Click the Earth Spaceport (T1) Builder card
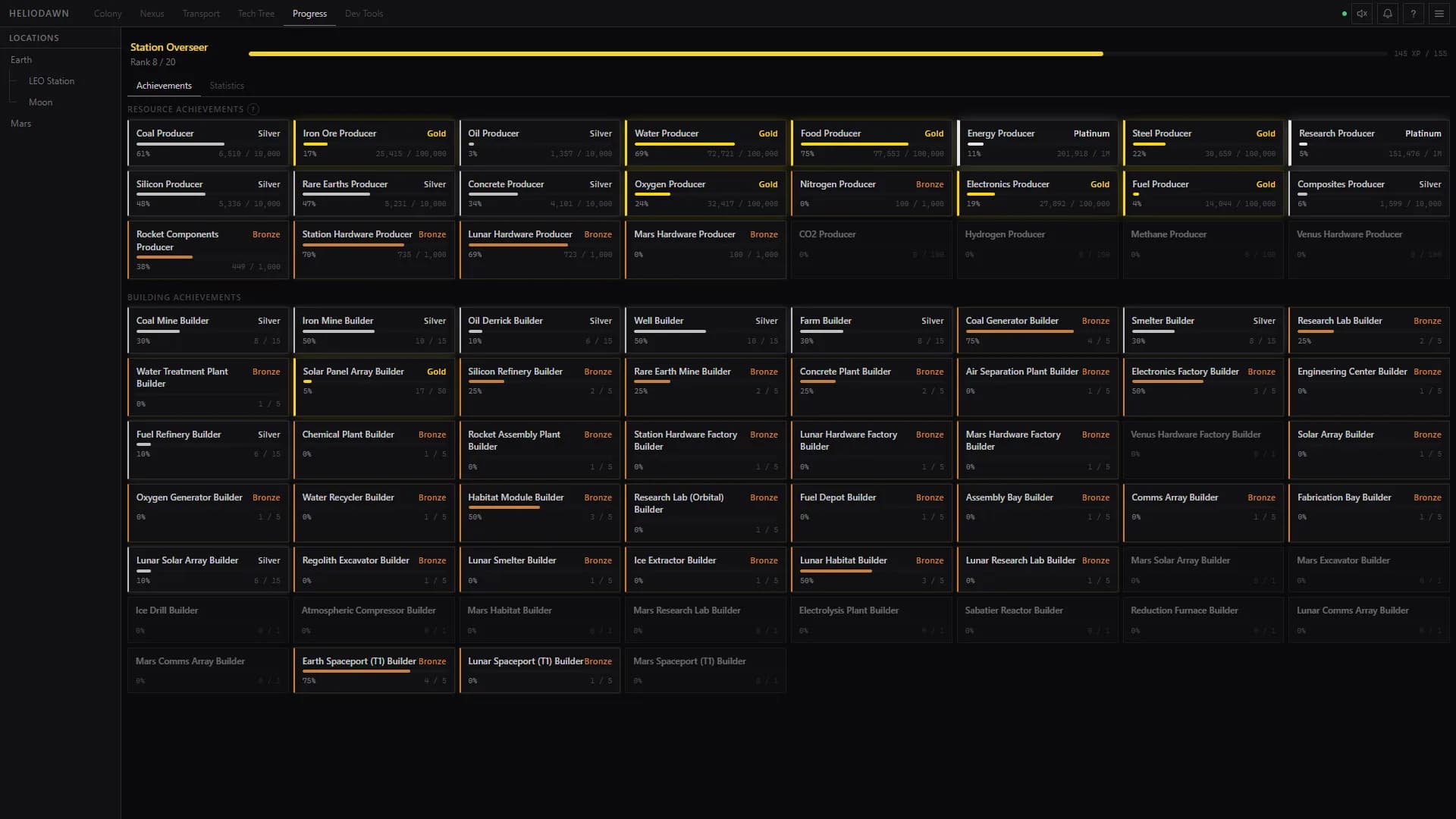Image resolution: width=1456 pixels, height=819 pixels. [374, 670]
